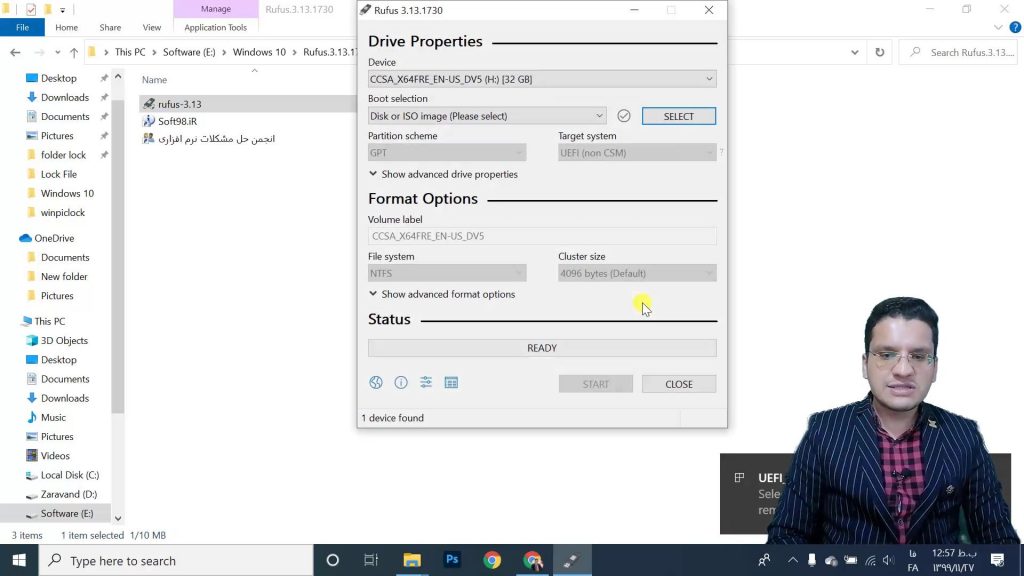Viewport: 1024px width, 576px height.
Task: Open Cortana circle icon on taskbar
Action: [332, 560]
